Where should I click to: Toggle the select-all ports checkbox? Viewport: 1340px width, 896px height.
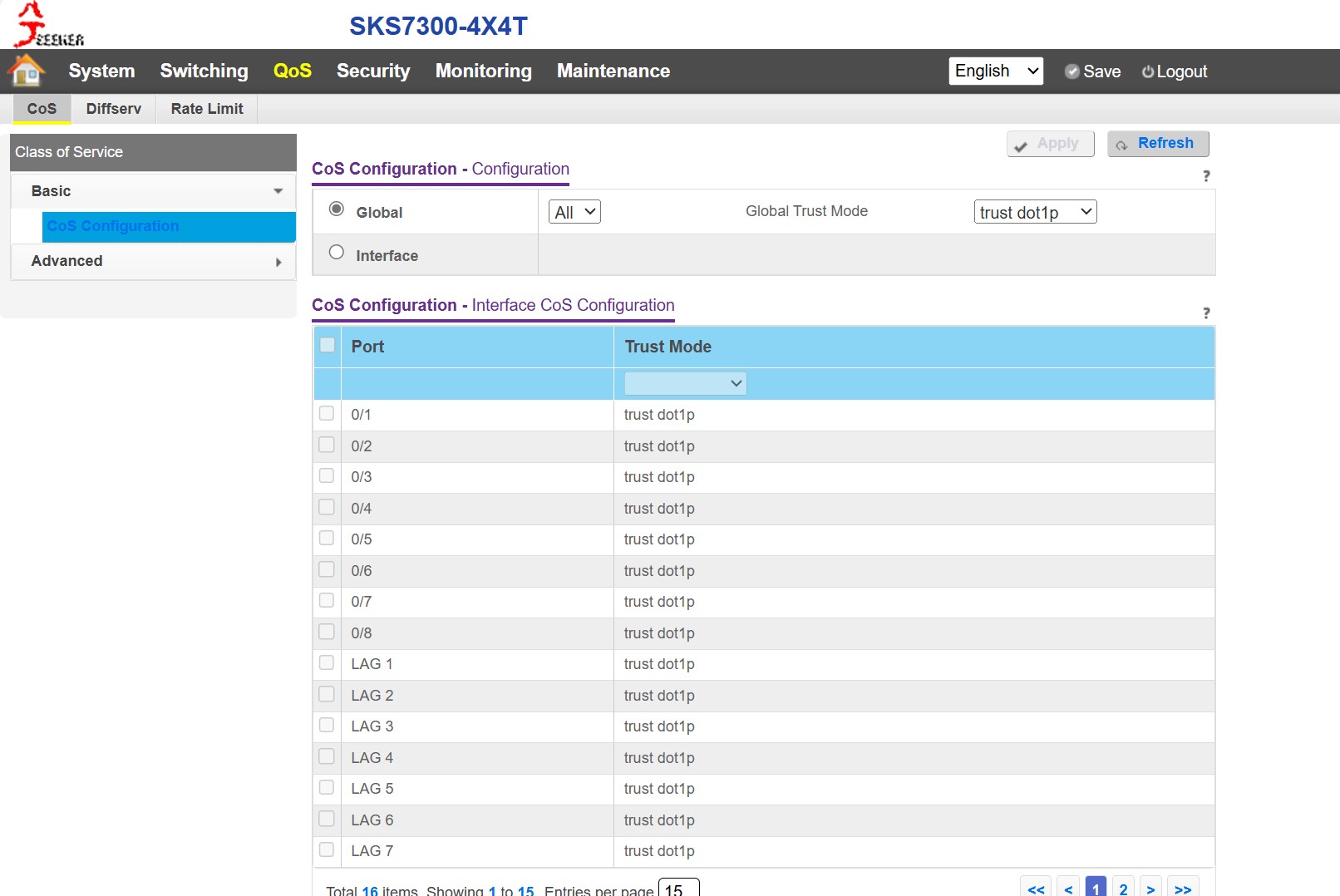[328, 345]
